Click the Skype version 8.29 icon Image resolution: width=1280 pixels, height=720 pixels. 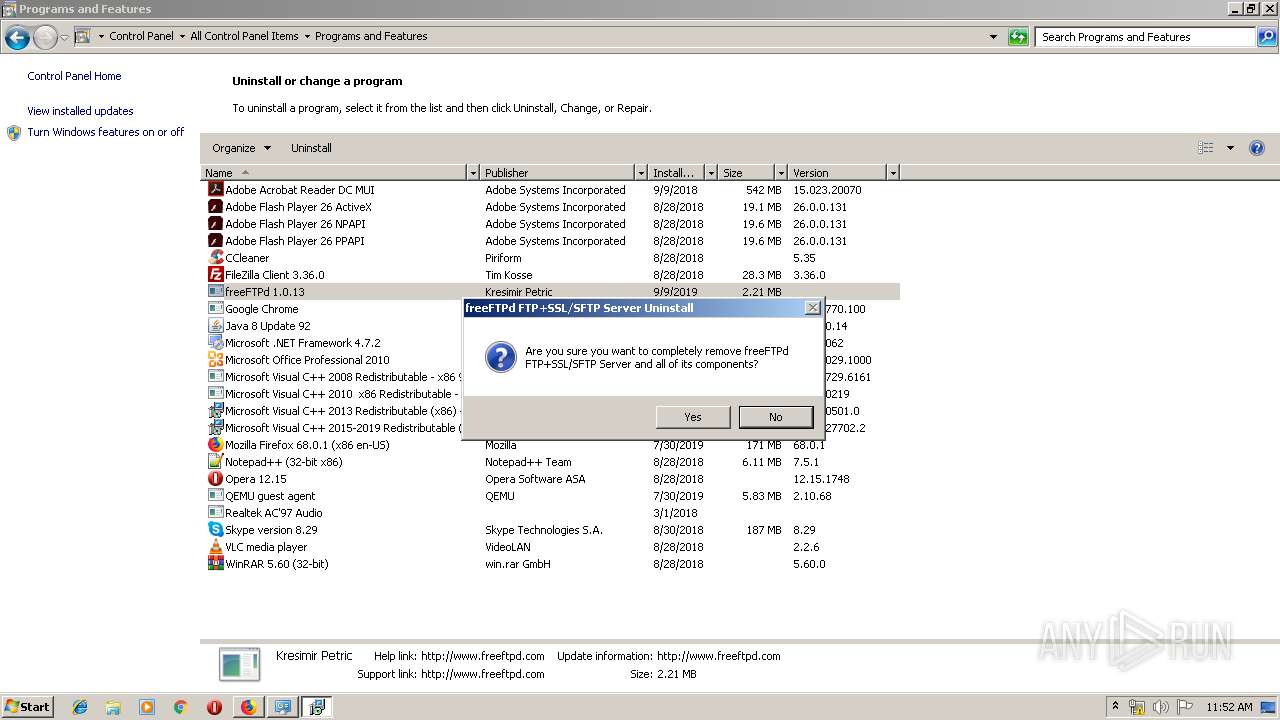215,529
